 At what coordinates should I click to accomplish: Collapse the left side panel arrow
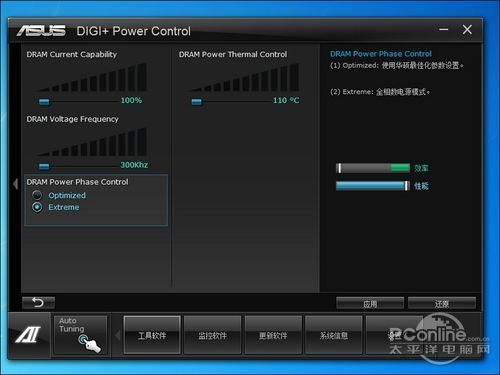(x=15, y=184)
